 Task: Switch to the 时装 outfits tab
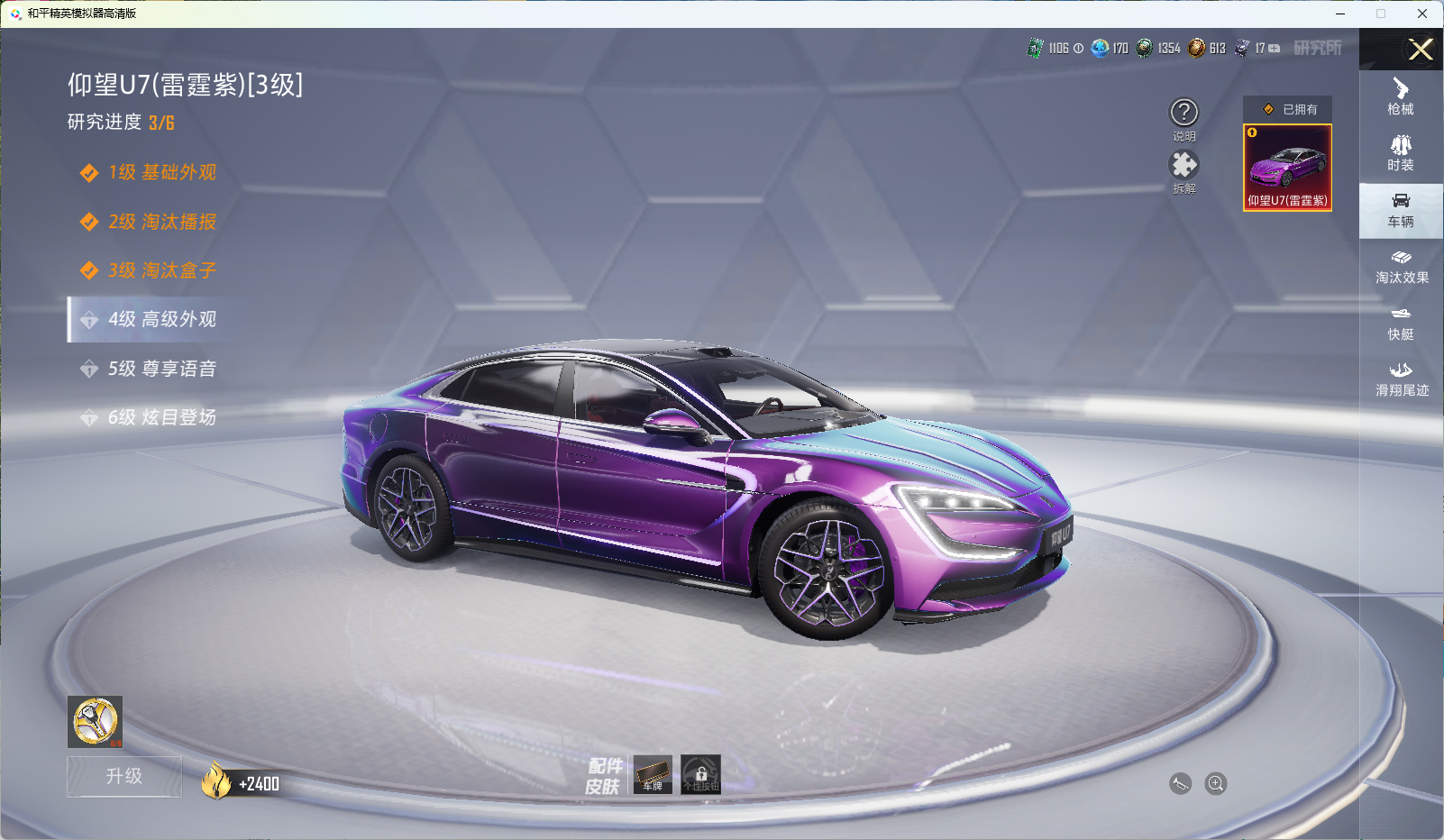tap(1401, 153)
